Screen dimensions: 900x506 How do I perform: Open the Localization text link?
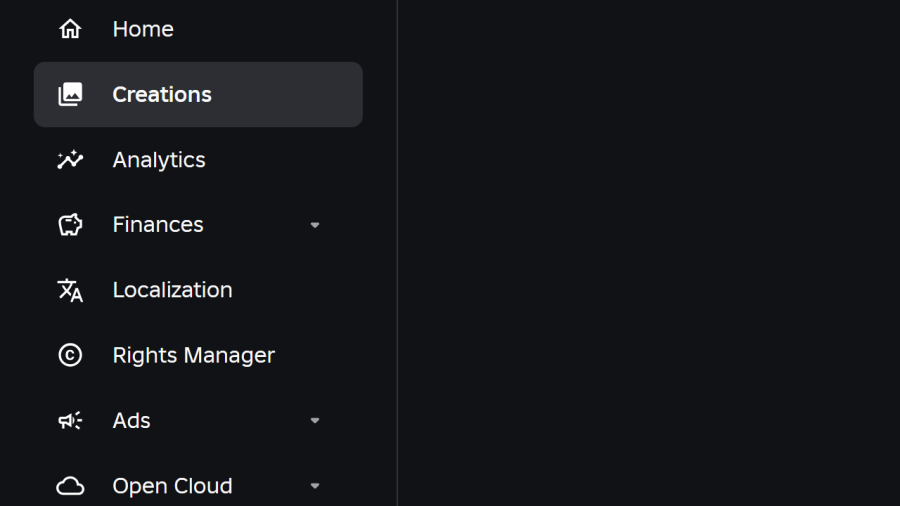click(x=172, y=290)
